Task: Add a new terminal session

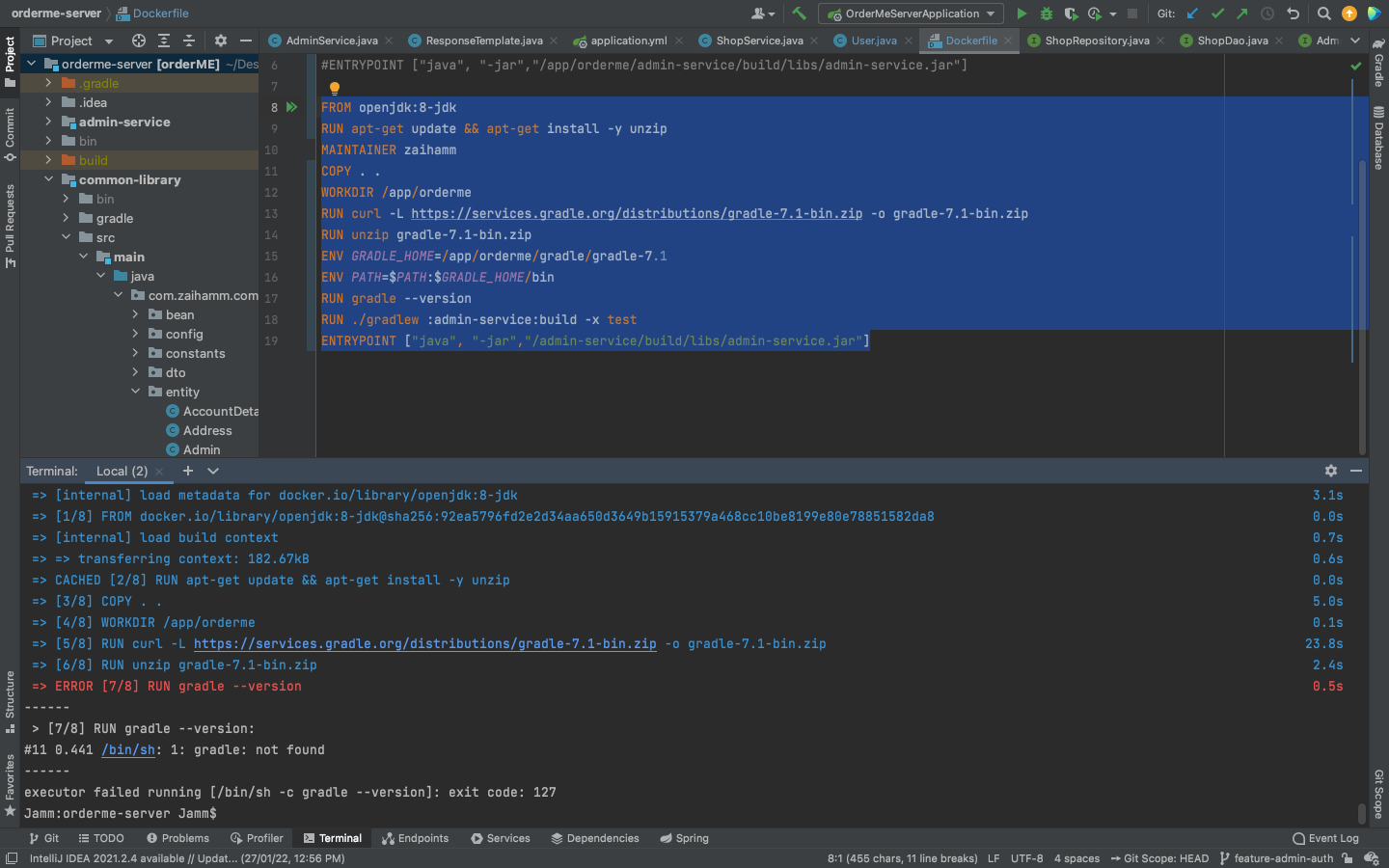Action: click(x=188, y=471)
